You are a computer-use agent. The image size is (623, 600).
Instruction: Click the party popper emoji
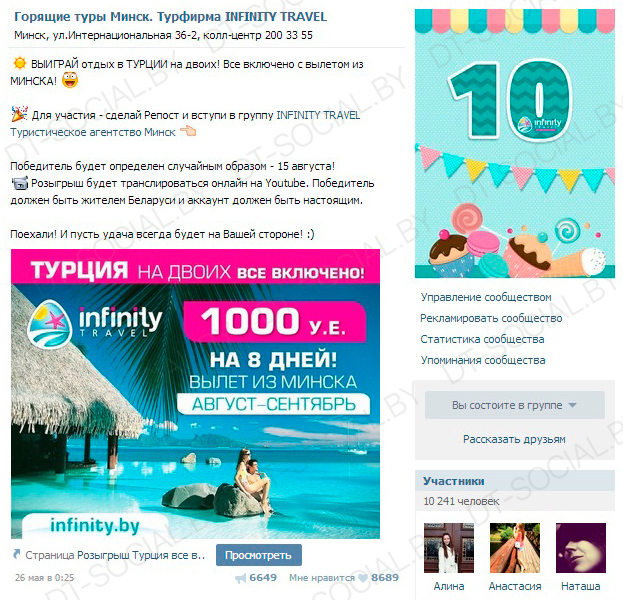point(19,114)
